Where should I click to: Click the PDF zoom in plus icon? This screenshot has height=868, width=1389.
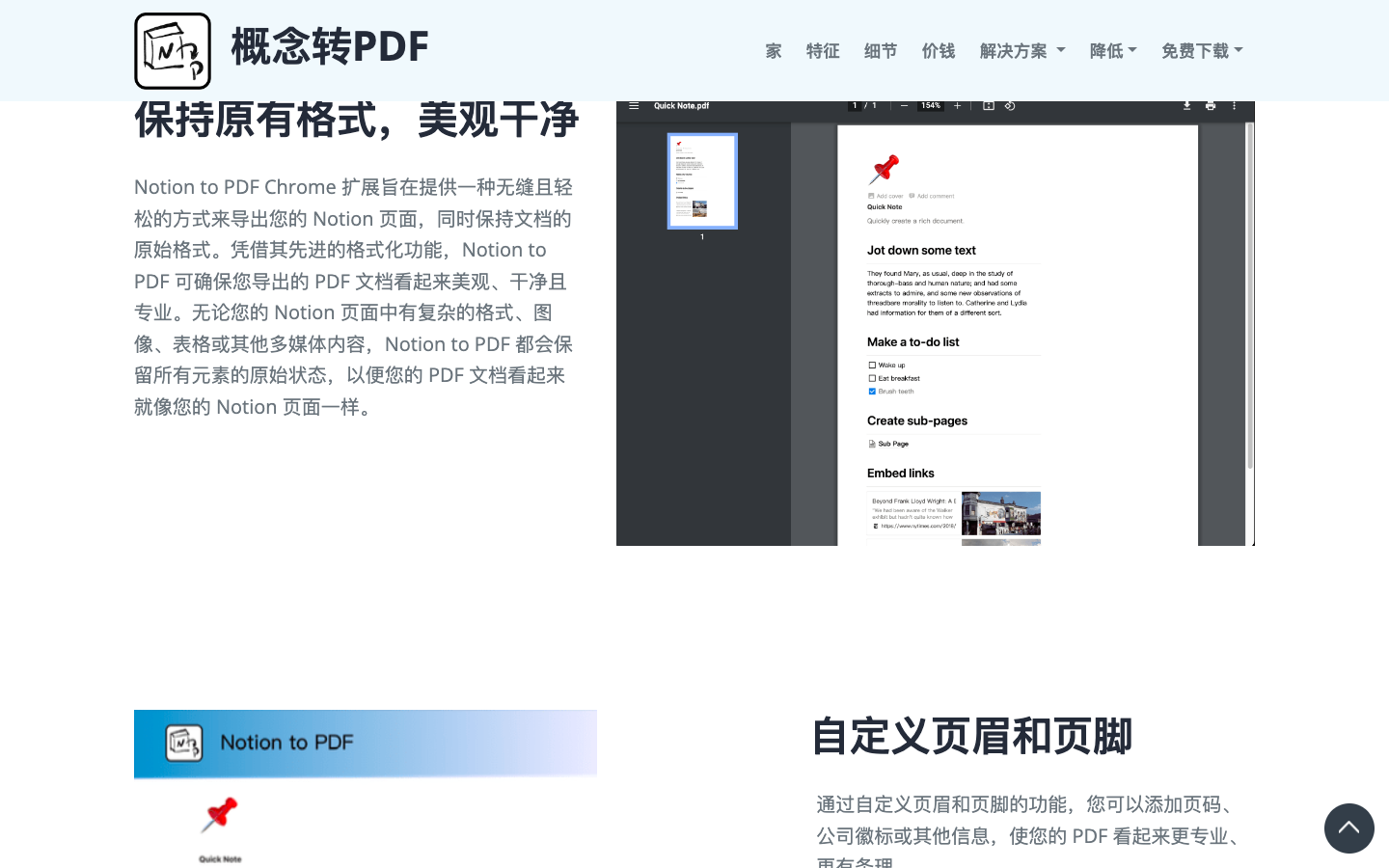pos(957,106)
